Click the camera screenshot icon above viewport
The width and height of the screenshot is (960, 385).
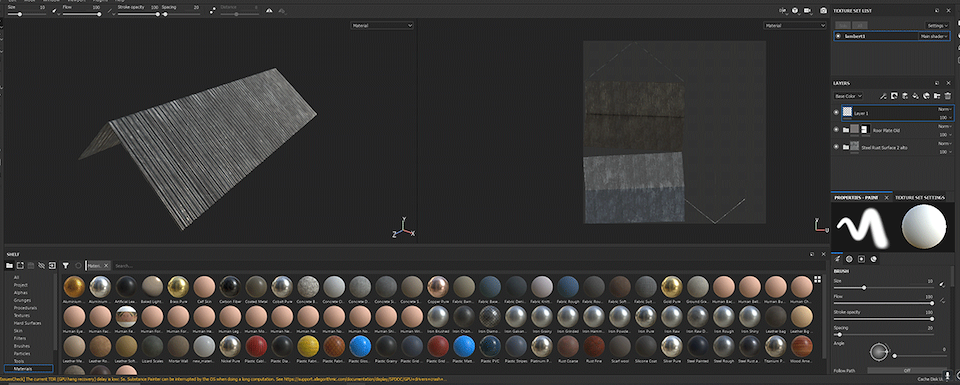[x=823, y=10]
